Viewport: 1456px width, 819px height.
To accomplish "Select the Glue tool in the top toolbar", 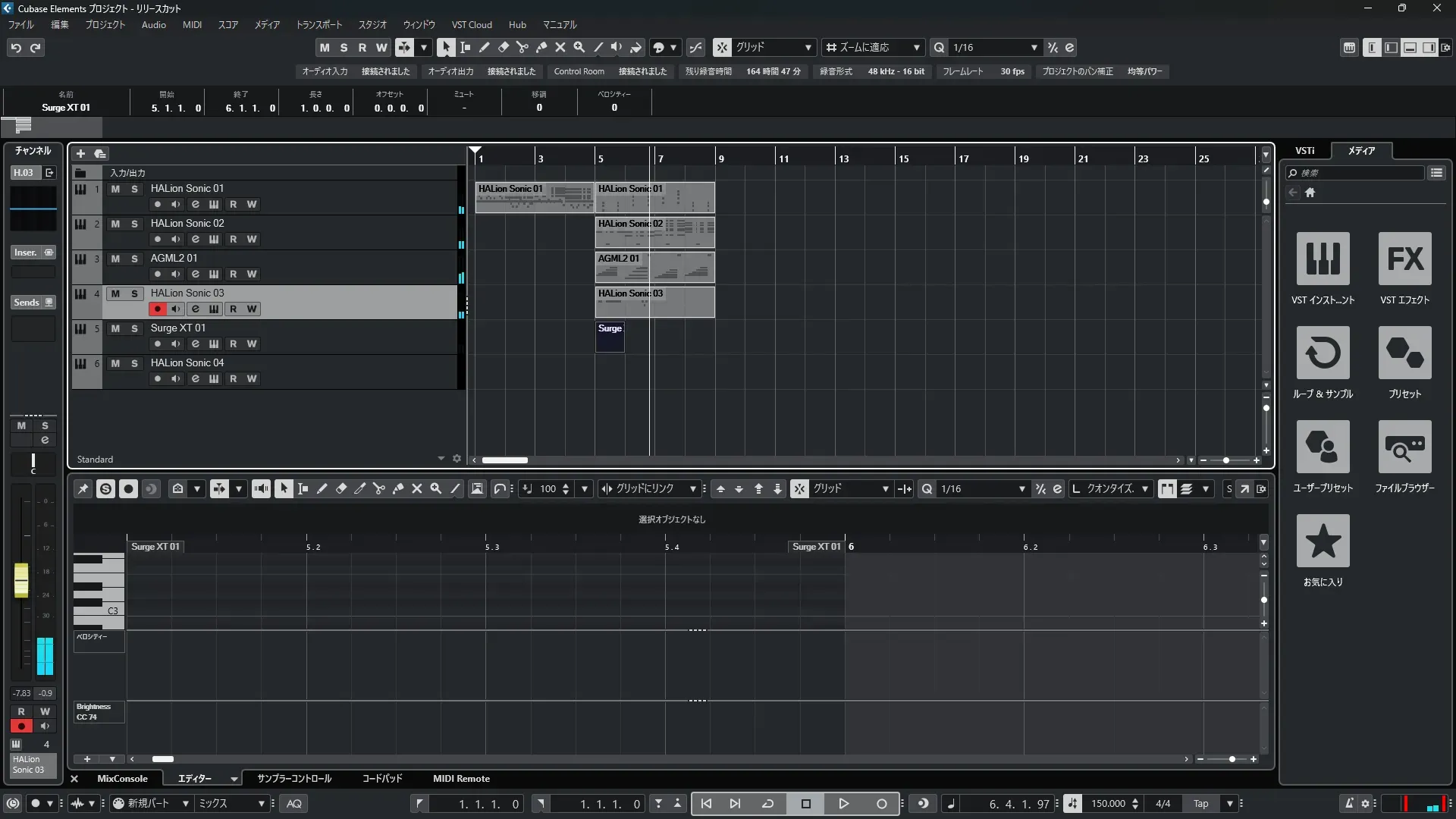I will [x=541, y=47].
